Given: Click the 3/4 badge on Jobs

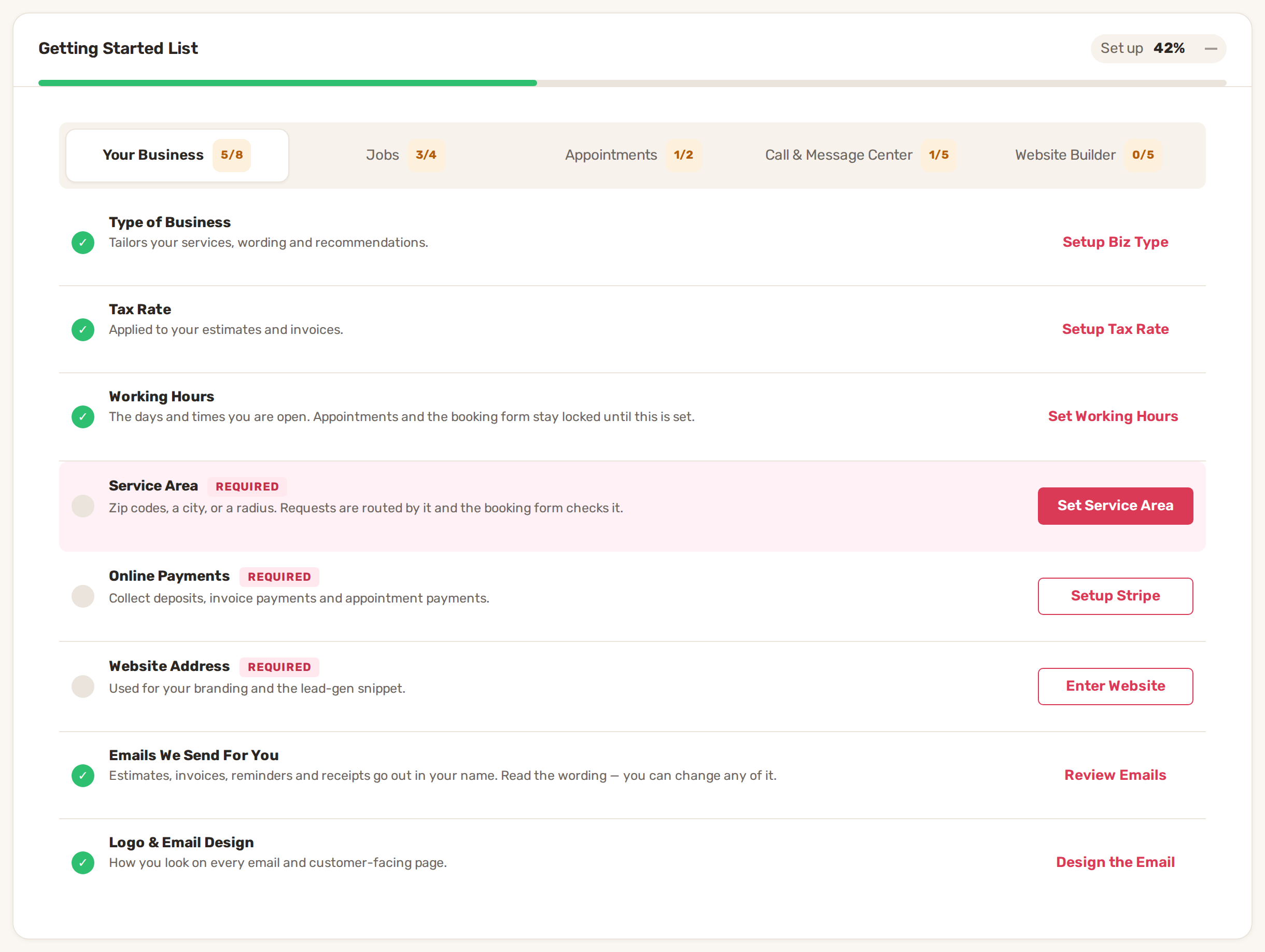Looking at the screenshot, I should click(x=426, y=155).
